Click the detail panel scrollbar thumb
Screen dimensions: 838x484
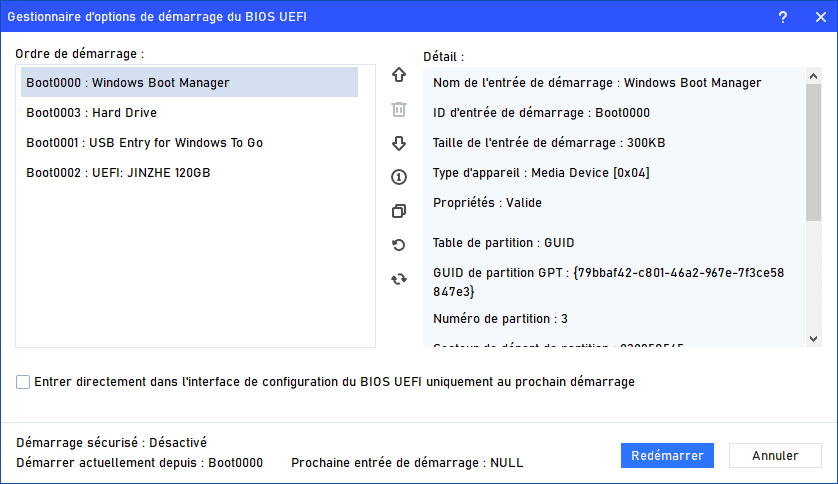[x=813, y=150]
